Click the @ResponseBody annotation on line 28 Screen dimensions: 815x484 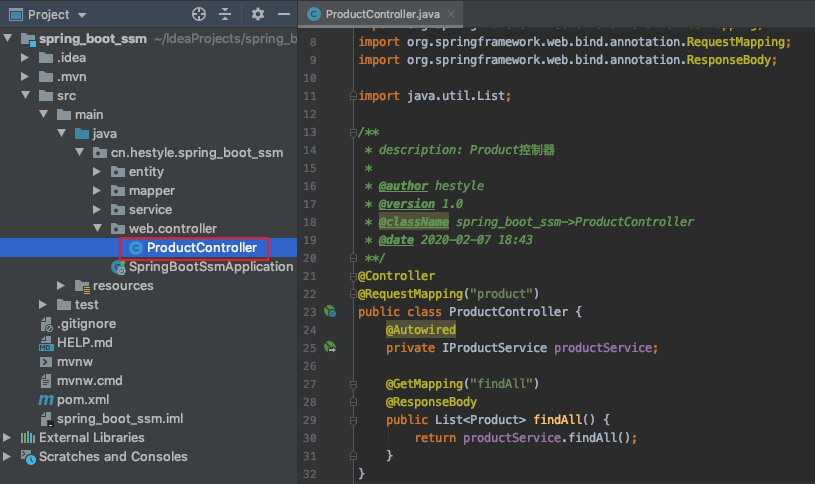[x=431, y=402]
